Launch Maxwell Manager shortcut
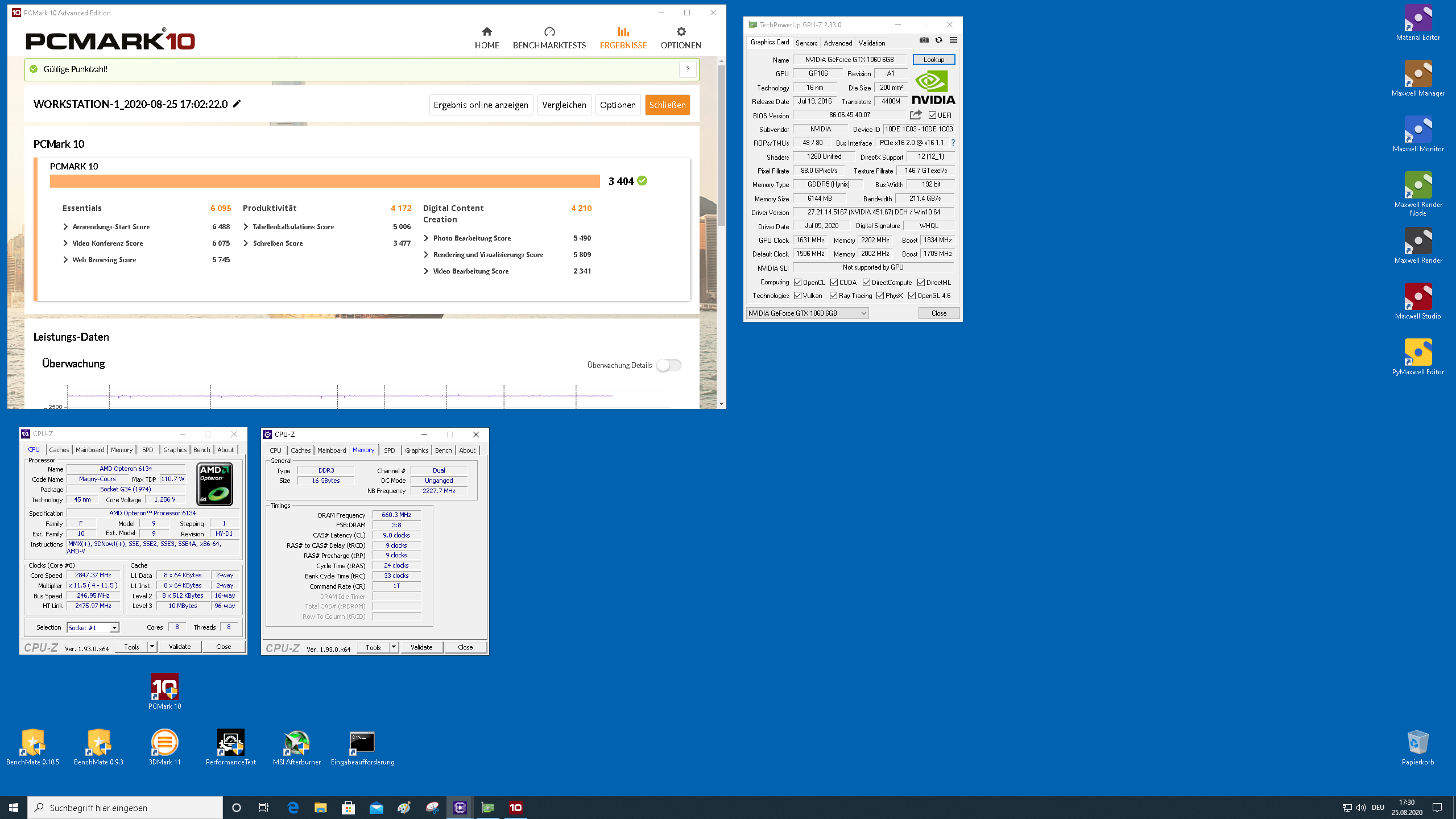This screenshot has width=1456, height=819. click(x=1418, y=79)
